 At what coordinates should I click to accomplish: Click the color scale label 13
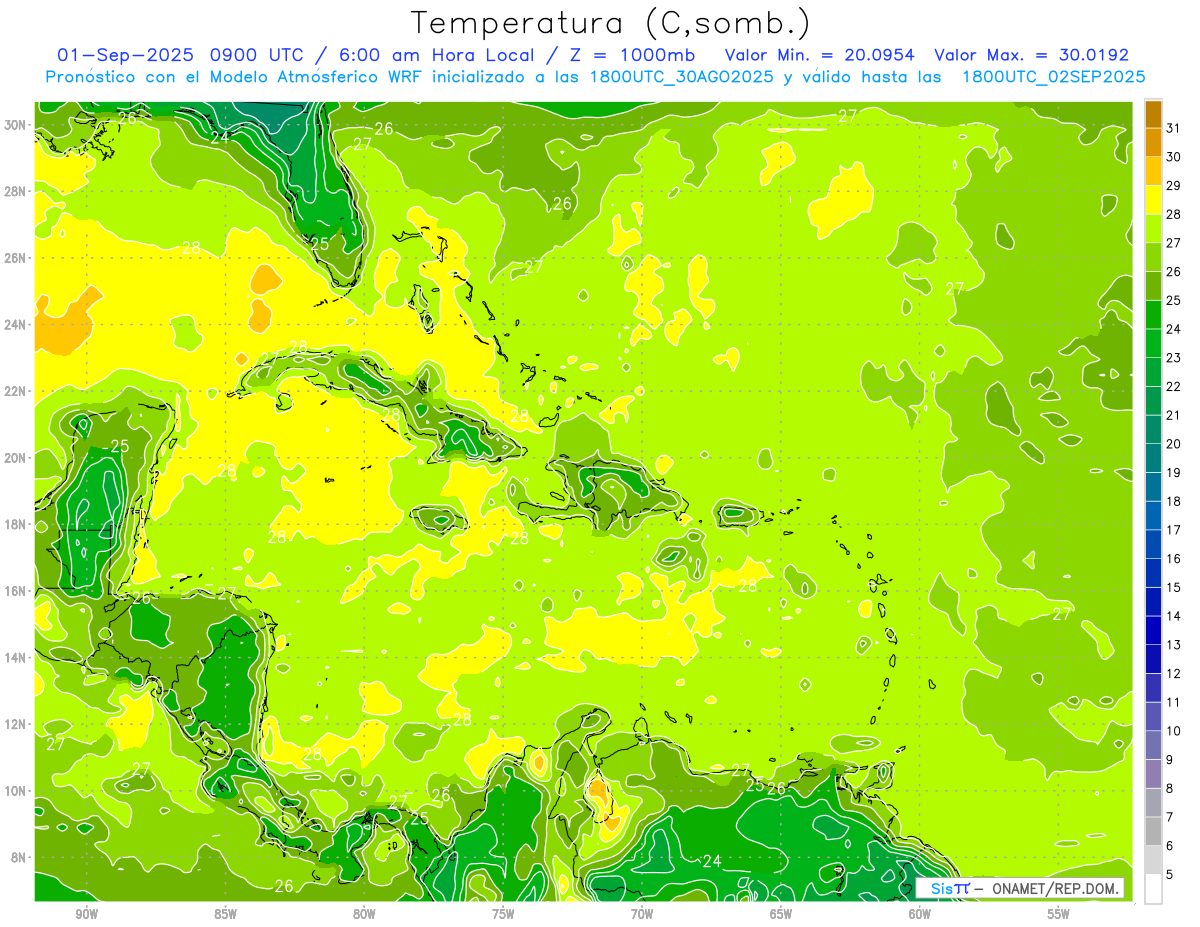coord(1174,645)
